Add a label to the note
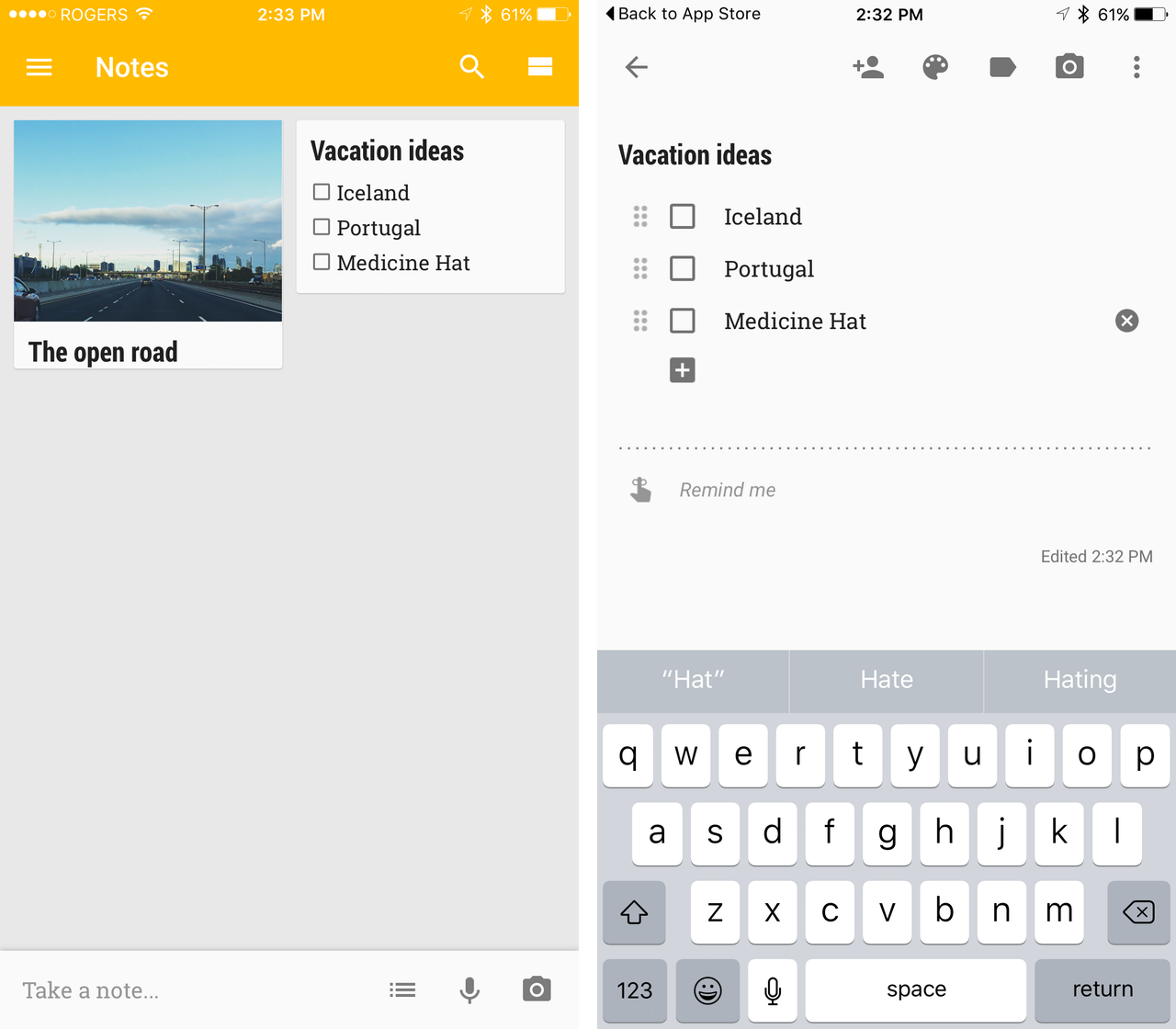The image size is (1176, 1029). coord(1002,67)
